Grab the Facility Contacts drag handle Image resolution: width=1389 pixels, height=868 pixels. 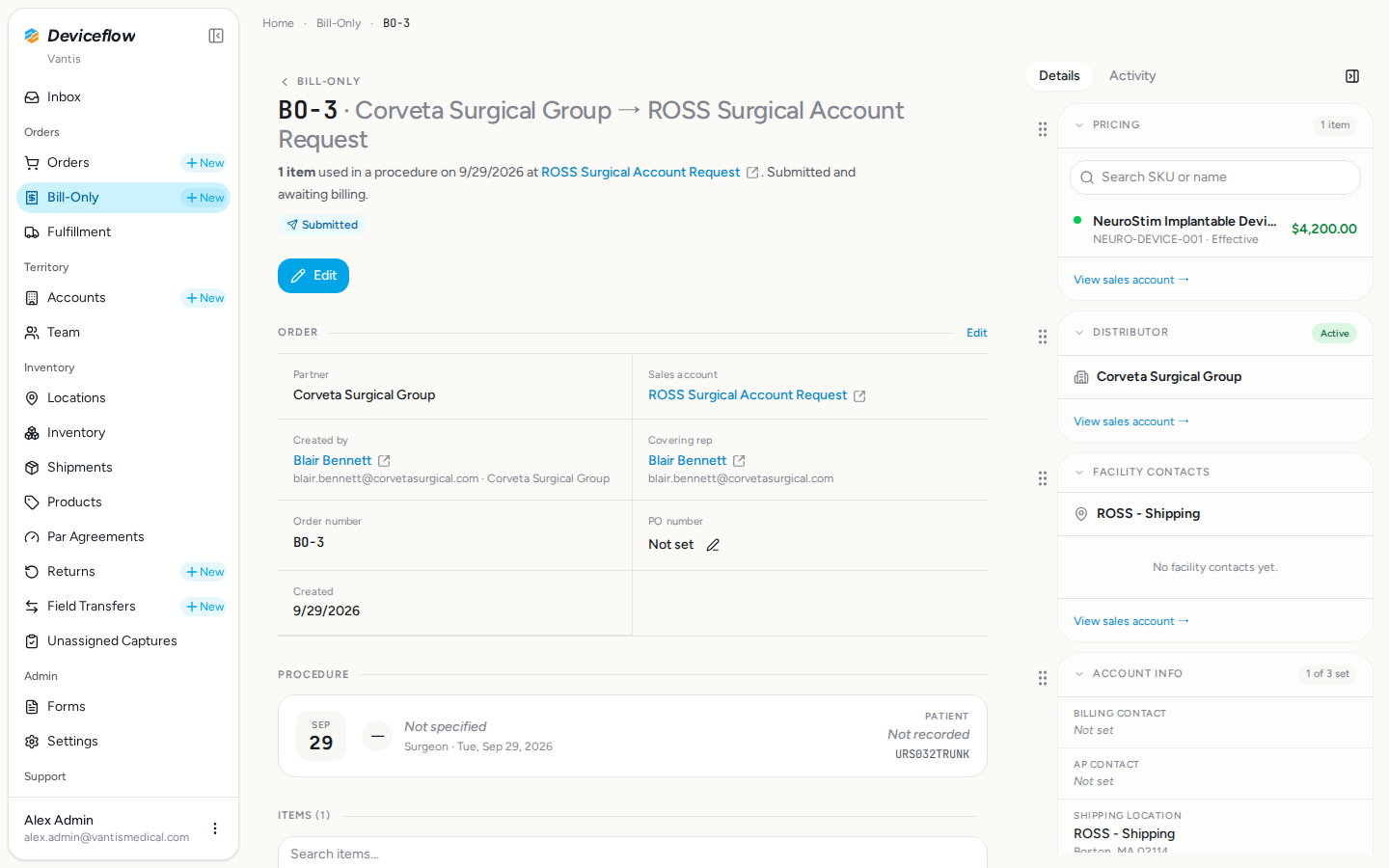(x=1043, y=478)
